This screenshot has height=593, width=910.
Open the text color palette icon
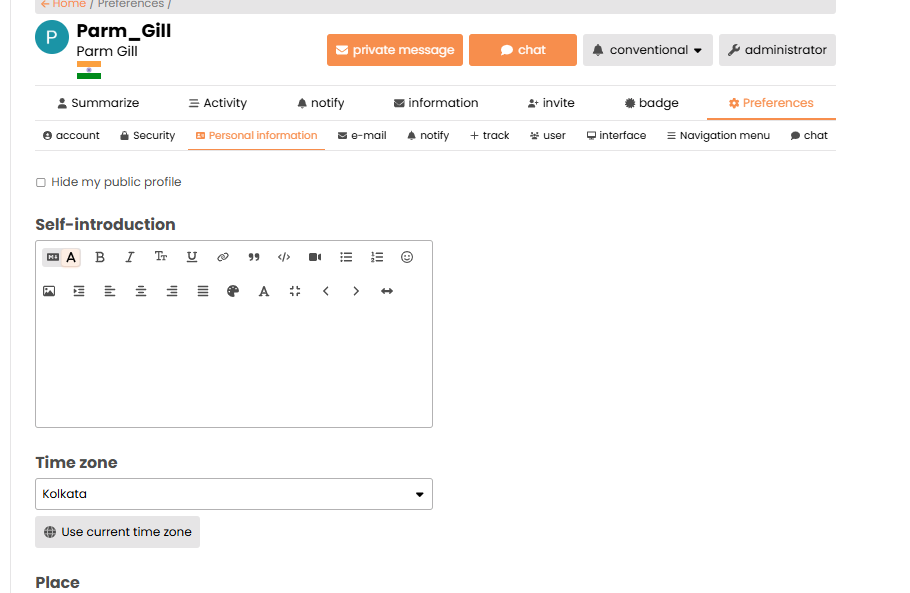pos(233,291)
